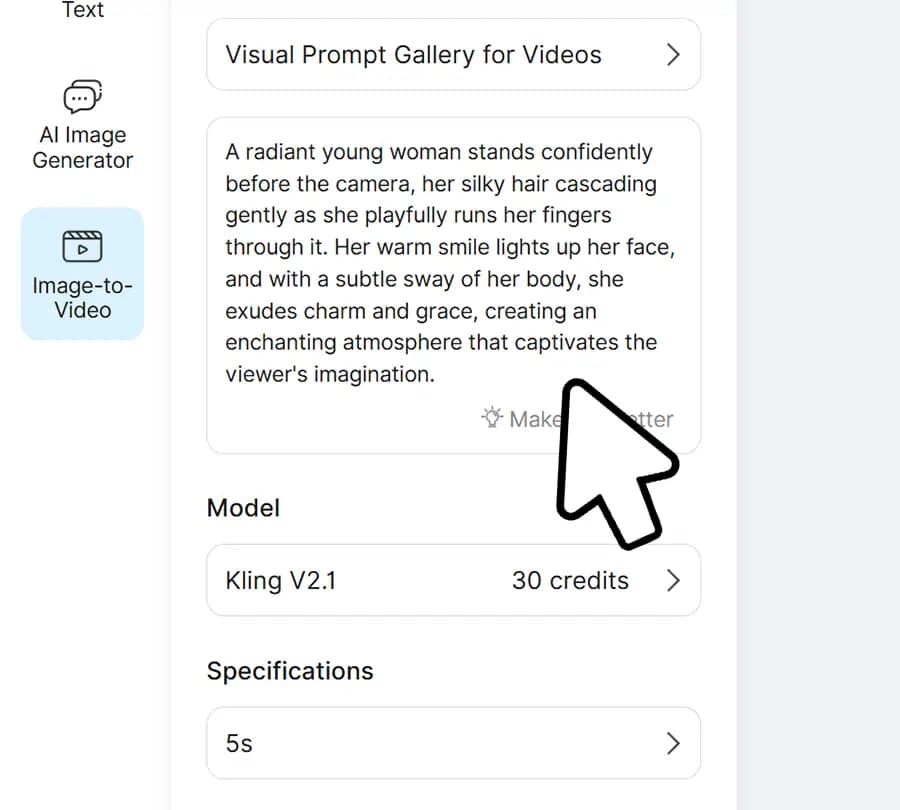This screenshot has height=810, width=900.
Task: Click the AI Image Generator chat icon
Action: click(82, 97)
